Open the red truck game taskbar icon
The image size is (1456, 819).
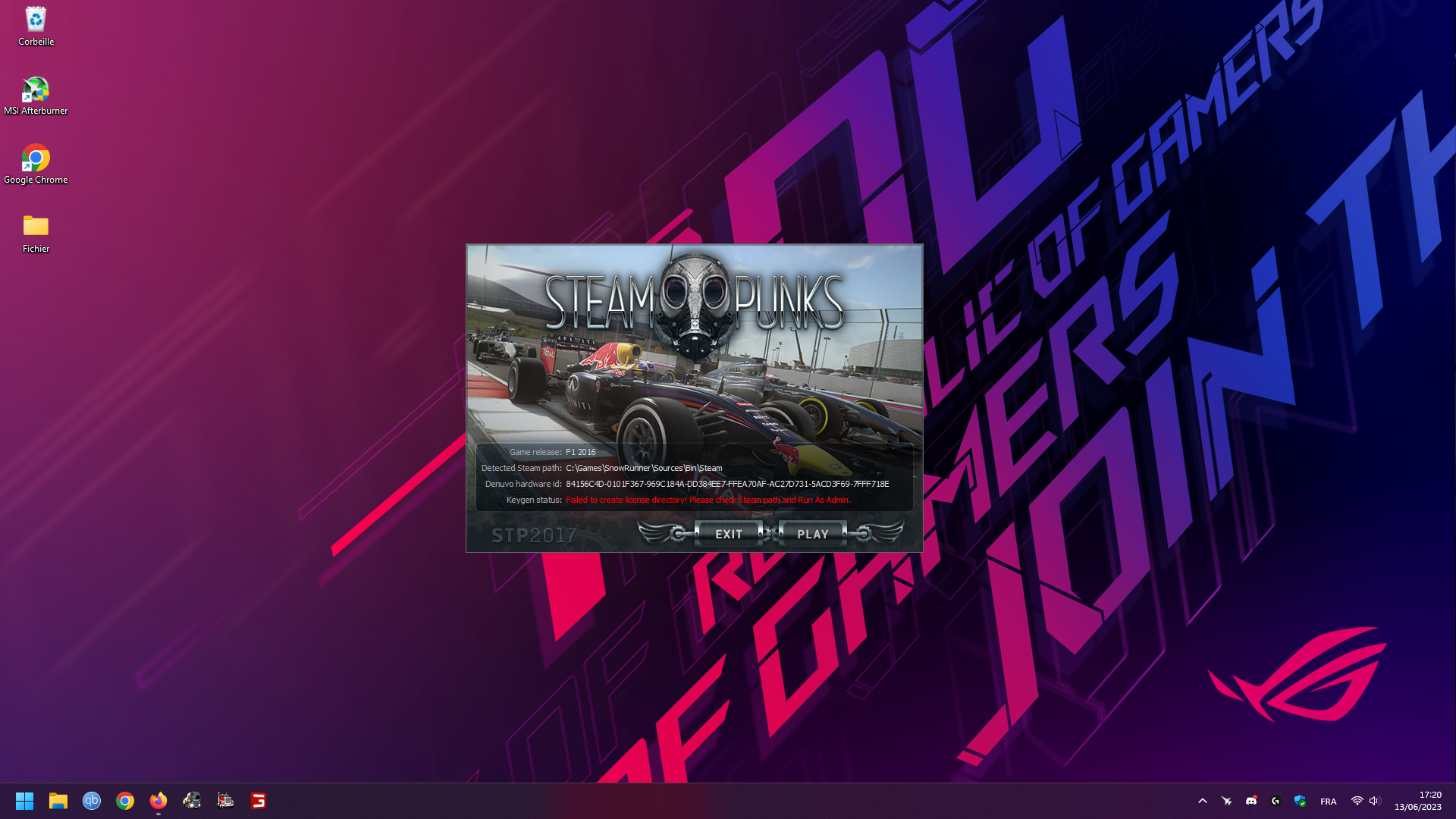pos(225,801)
